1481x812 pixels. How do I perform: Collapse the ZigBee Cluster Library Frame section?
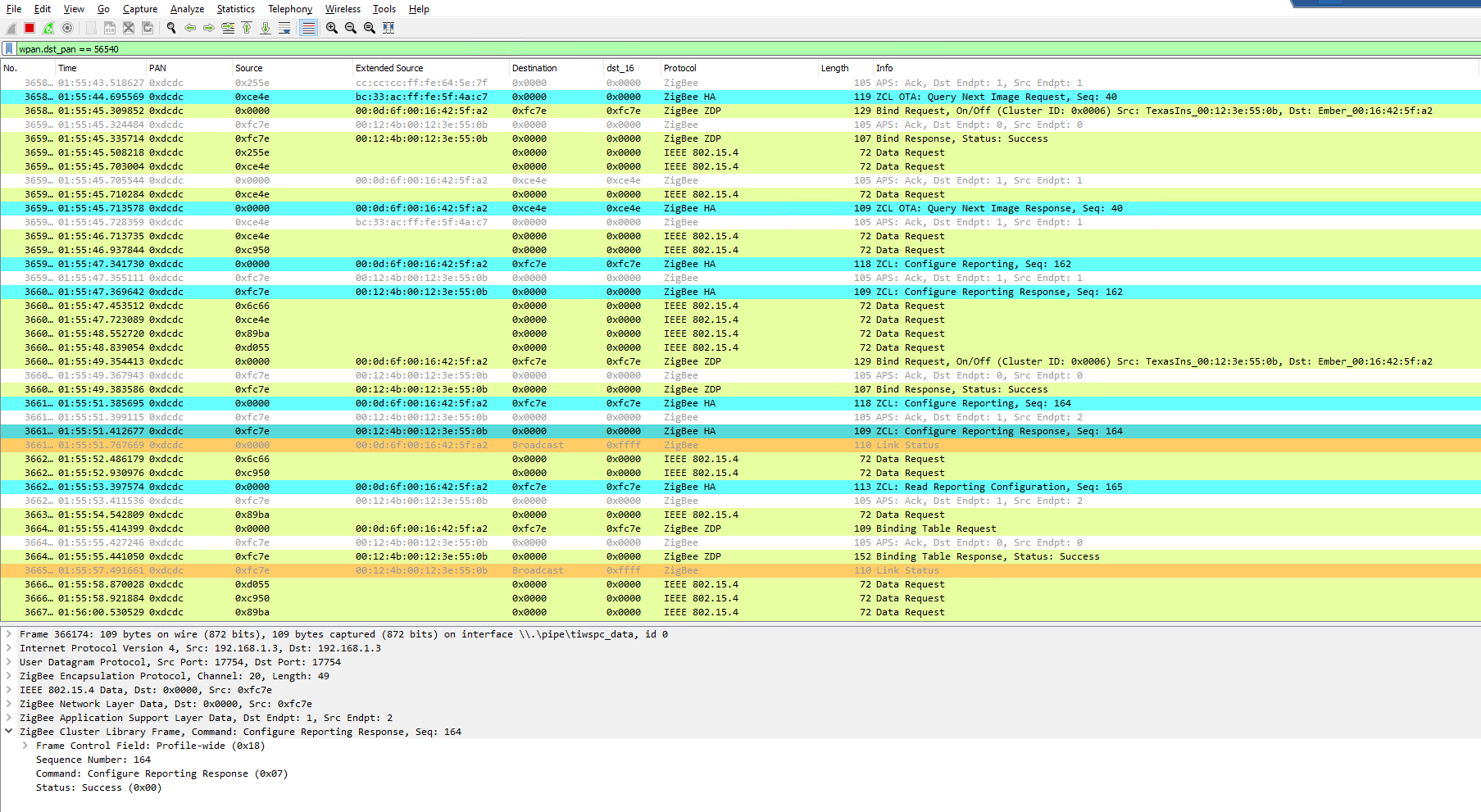(9, 731)
